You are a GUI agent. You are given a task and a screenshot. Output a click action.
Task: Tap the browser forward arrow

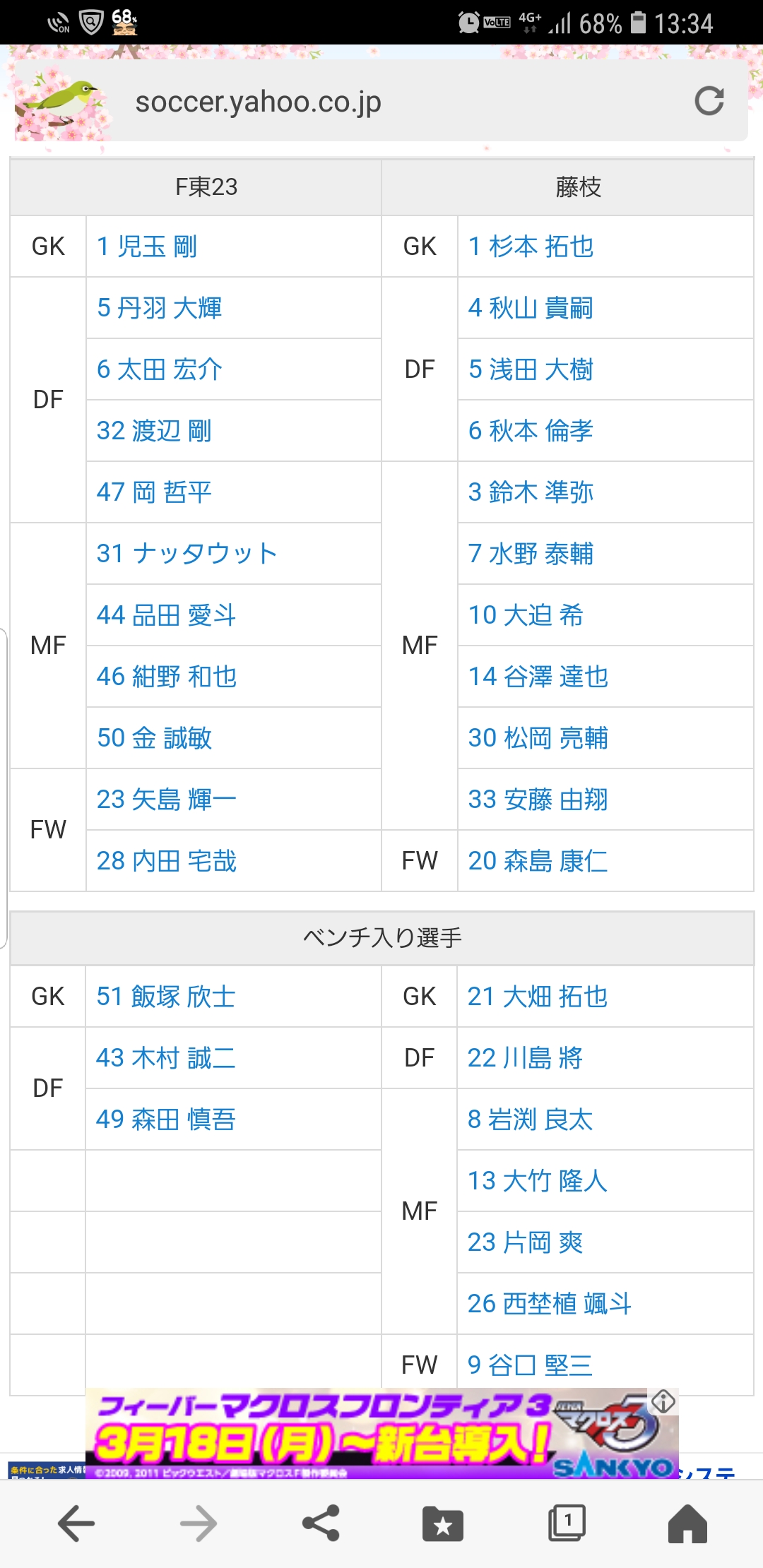(199, 1523)
